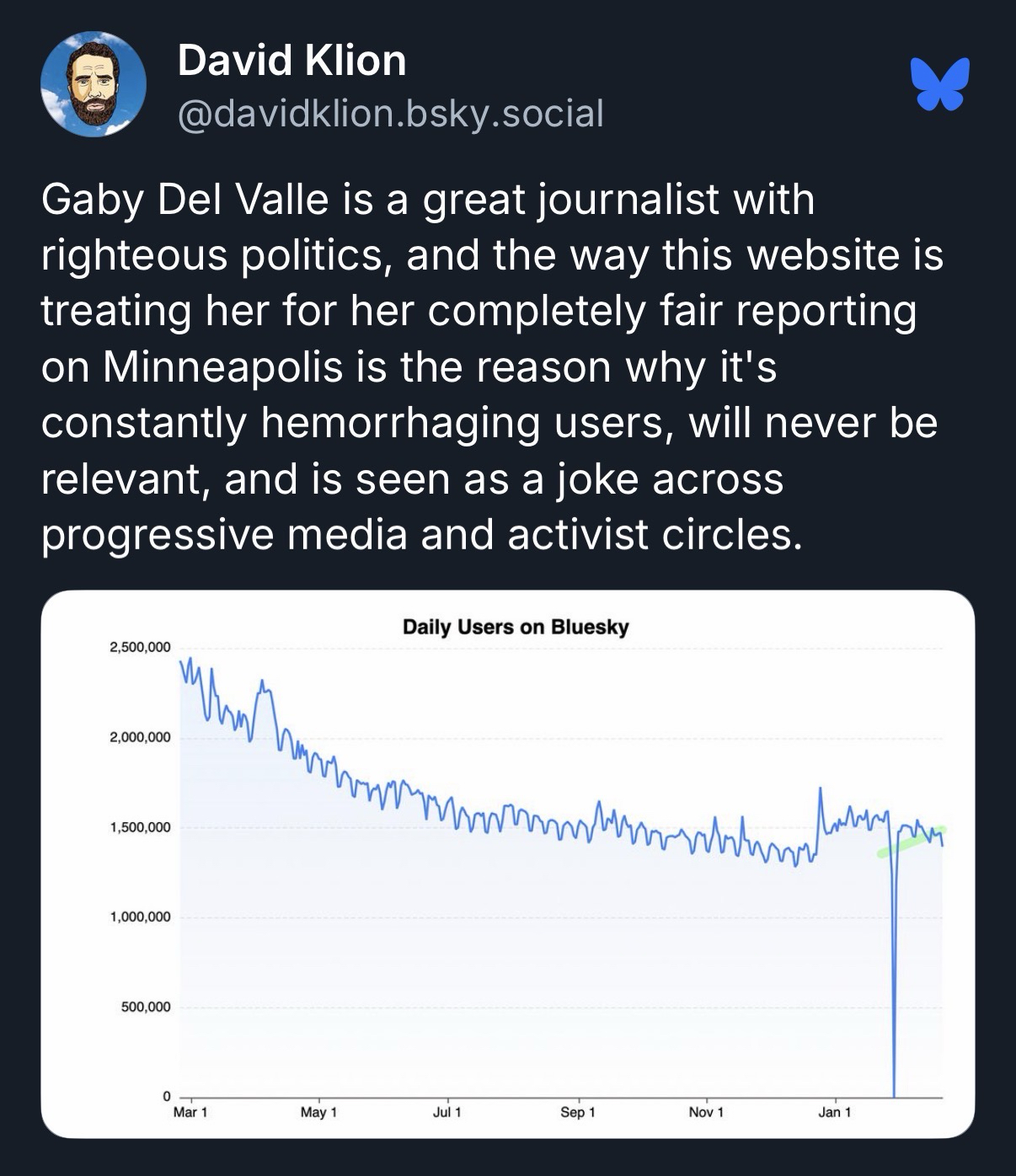Click the Jul 1 x-axis label
The height and width of the screenshot is (1176, 1016).
(447, 1113)
